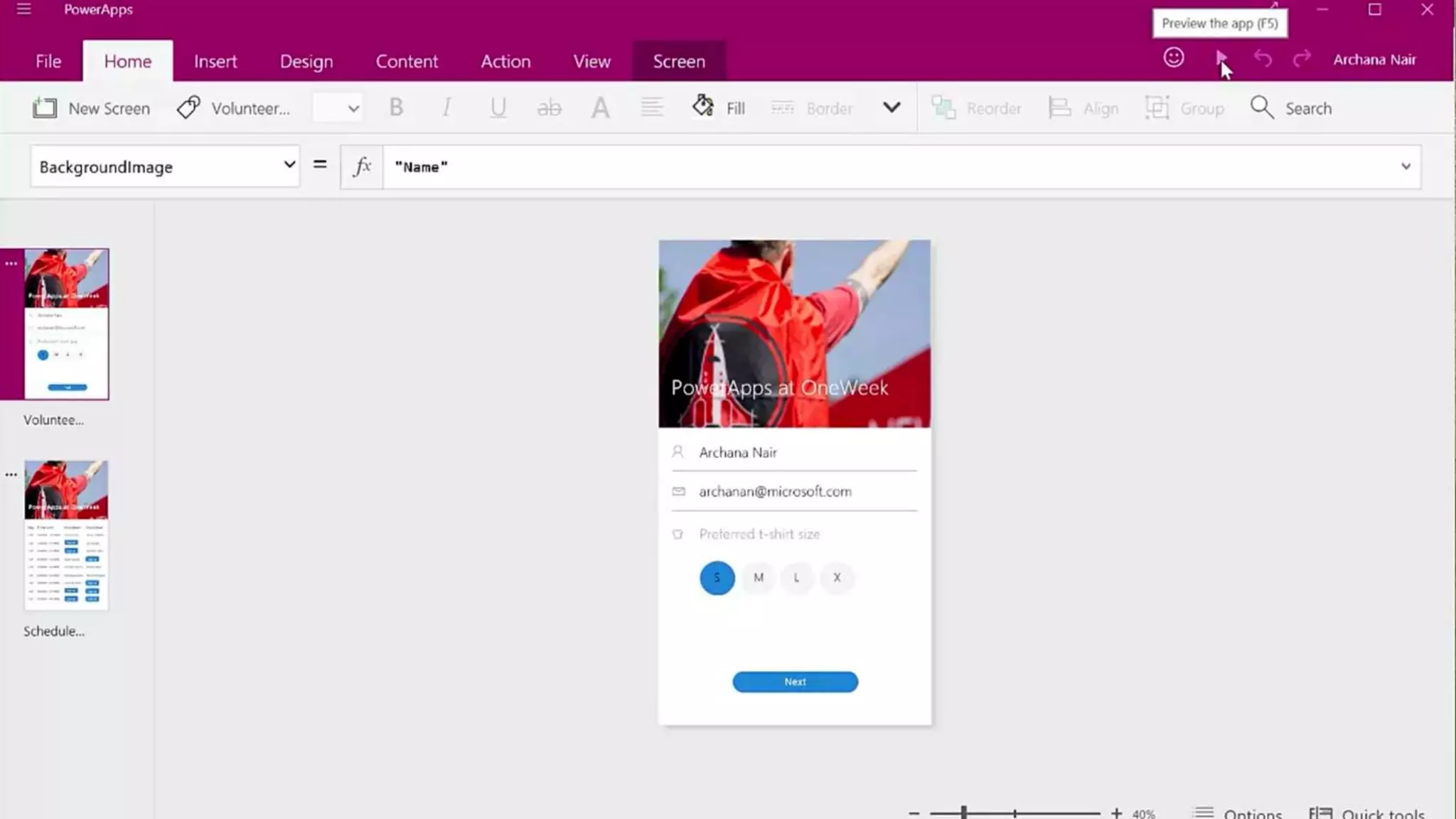Click the fx formula icon
This screenshot has height=819, width=1456.
[x=362, y=166]
